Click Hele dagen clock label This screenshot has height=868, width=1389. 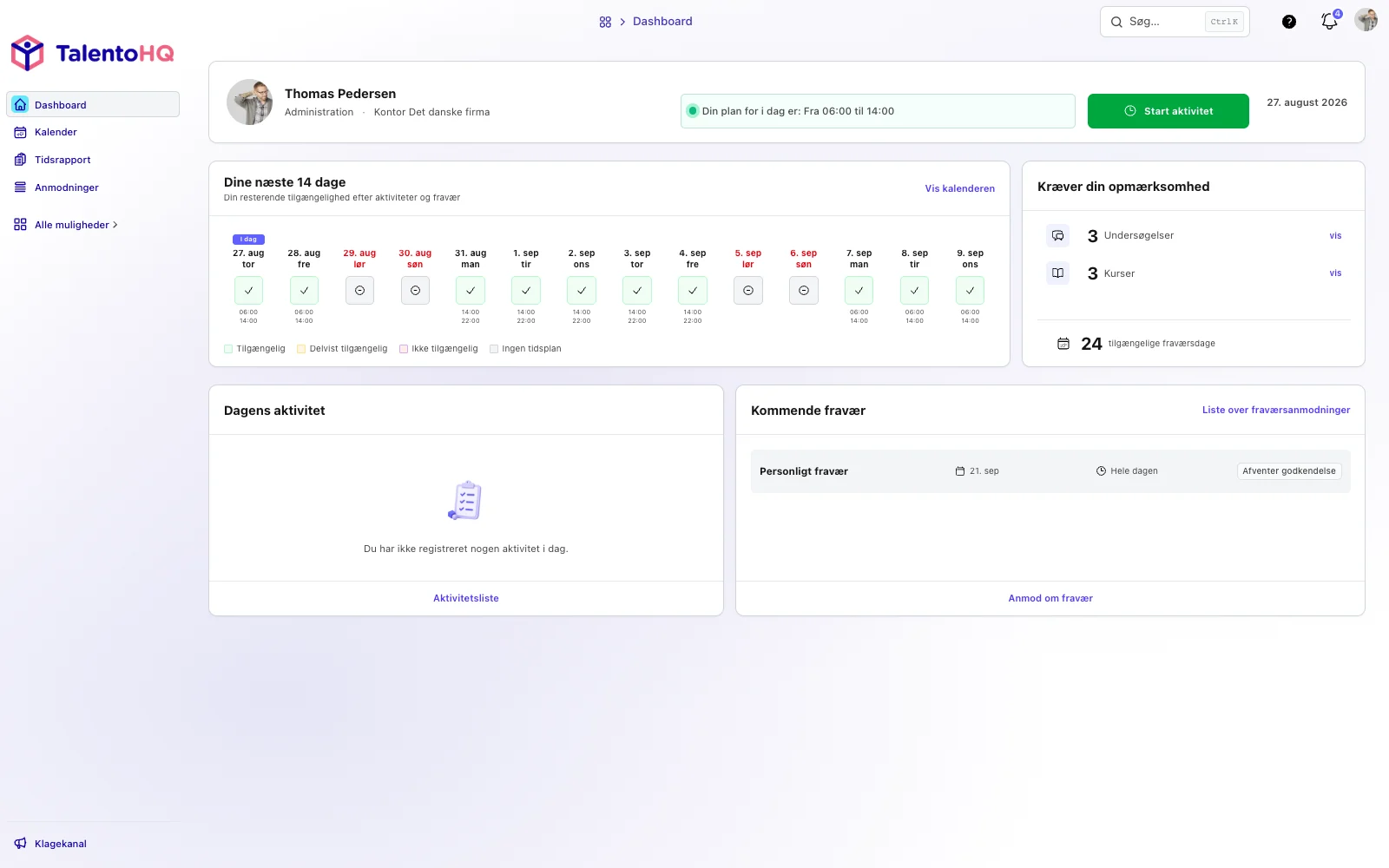pos(1127,471)
